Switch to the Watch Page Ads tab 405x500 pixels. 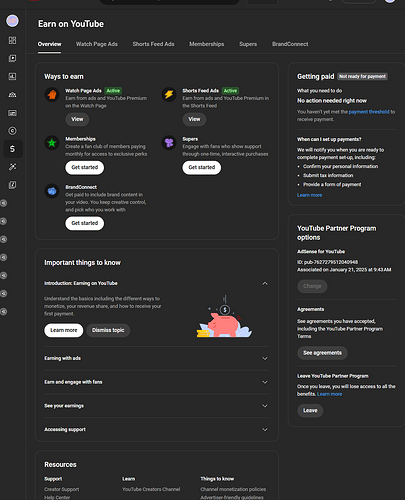97,44
